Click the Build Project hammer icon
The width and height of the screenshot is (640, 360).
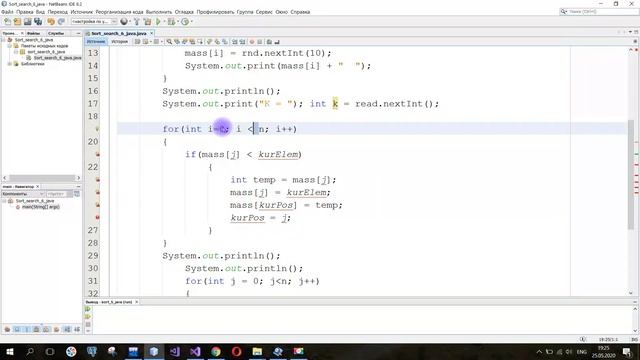coord(137,22)
